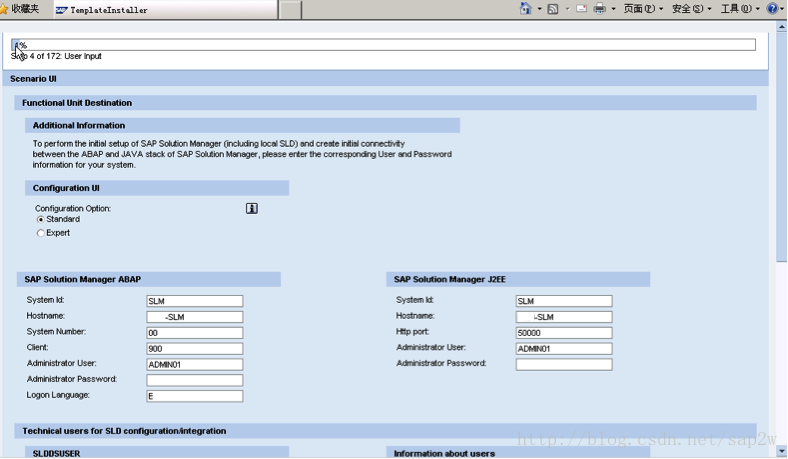Click the Logon Language field
788x459 pixels.
pyautogui.click(x=195, y=396)
